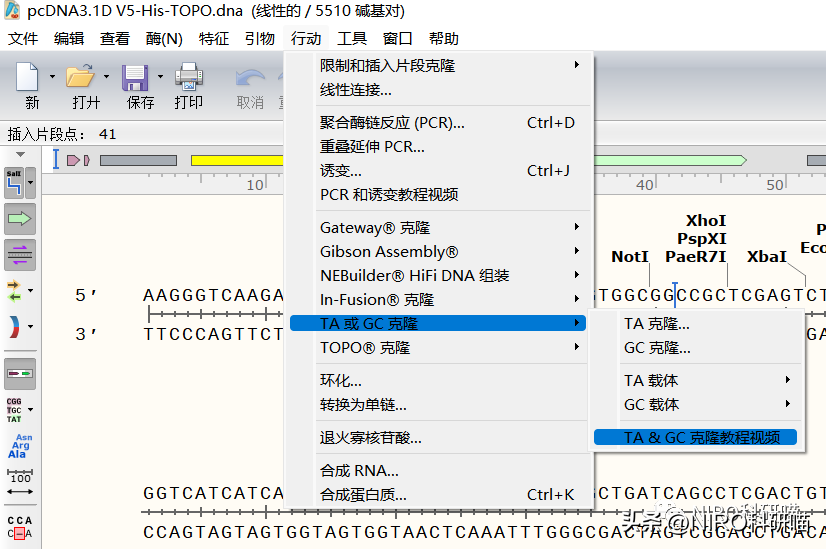The height and width of the screenshot is (549, 826).
Task: Click the XhoI enzyme site label
Action: tap(706, 221)
